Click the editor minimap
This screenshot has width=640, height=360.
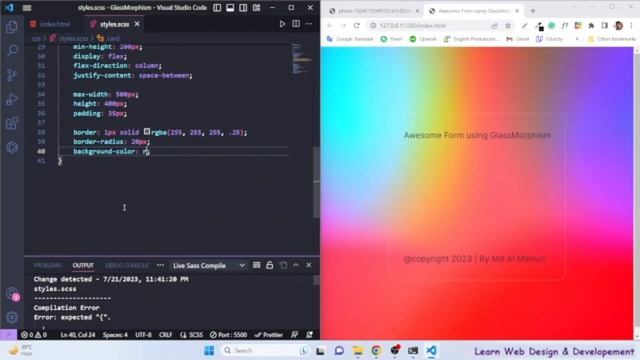(x=302, y=58)
